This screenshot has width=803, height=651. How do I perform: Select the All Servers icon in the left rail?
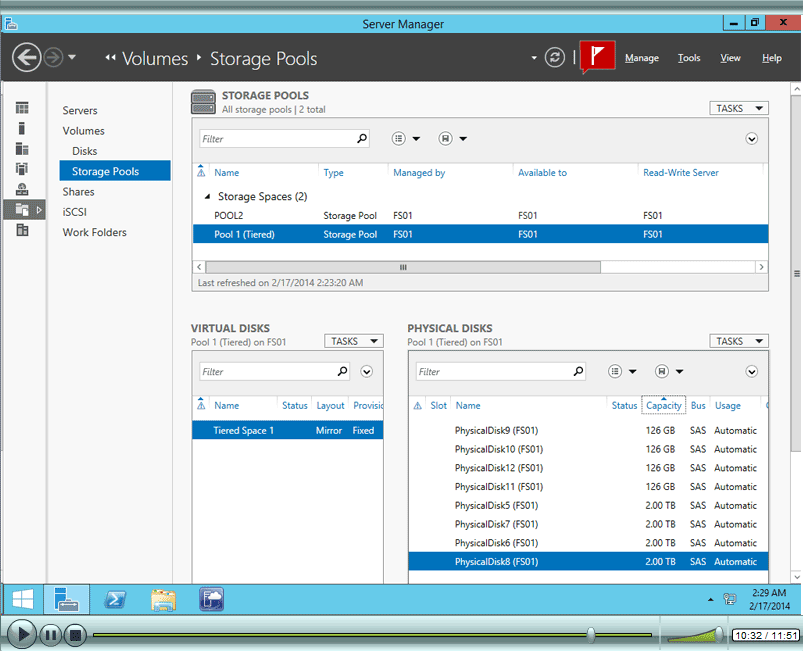[22, 149]
